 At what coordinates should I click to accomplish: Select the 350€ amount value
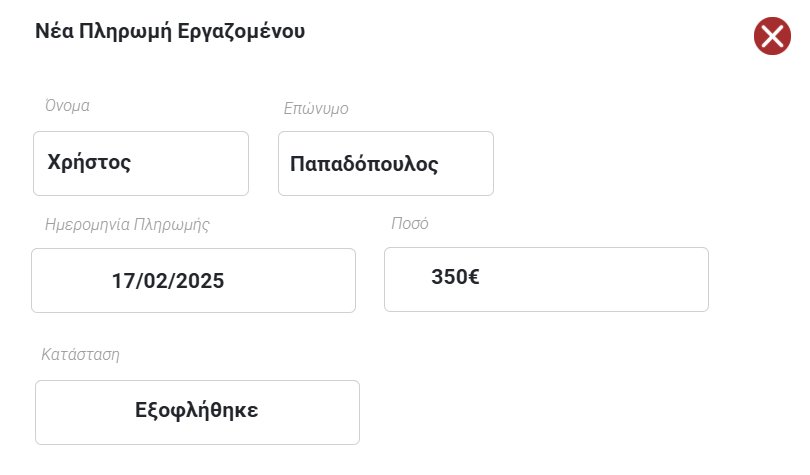(455, 278)
